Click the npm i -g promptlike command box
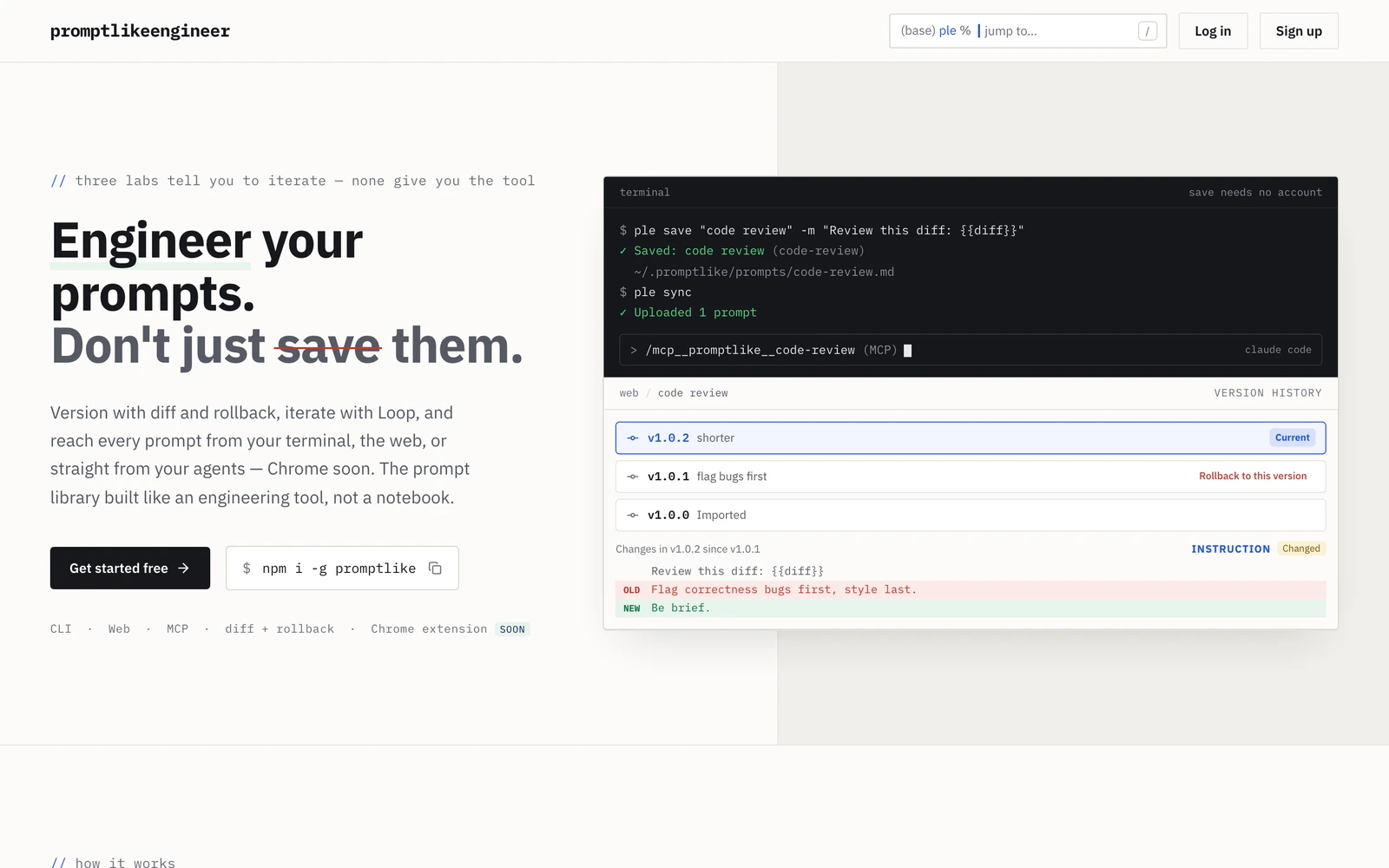This screenshot has height=868, width=1389. click(x=342, y=569)
